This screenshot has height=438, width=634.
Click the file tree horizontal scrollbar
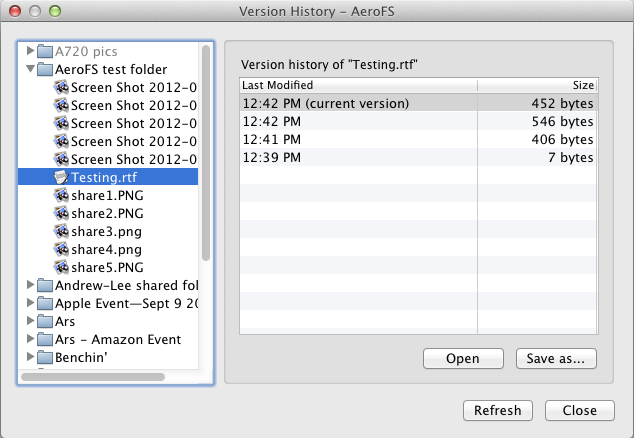point(93,377)
